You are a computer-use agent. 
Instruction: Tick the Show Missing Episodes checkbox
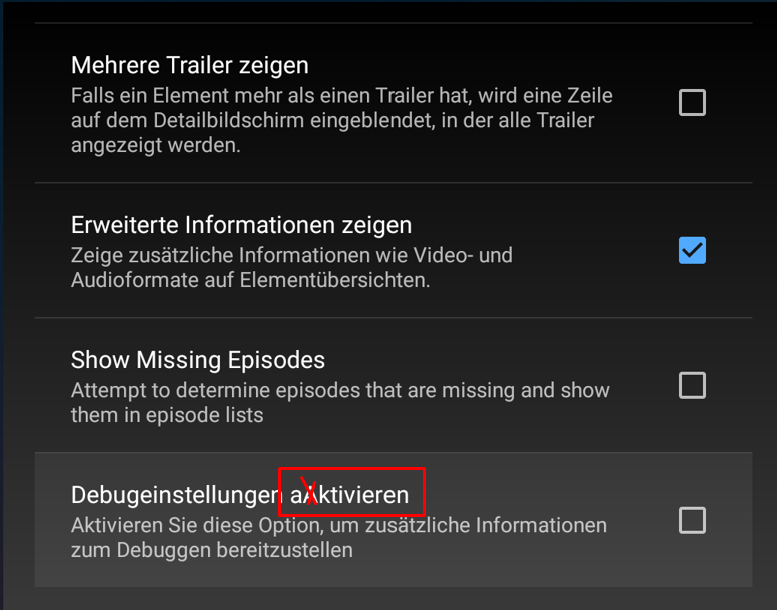pyautogui.click(x=692, y=385)
